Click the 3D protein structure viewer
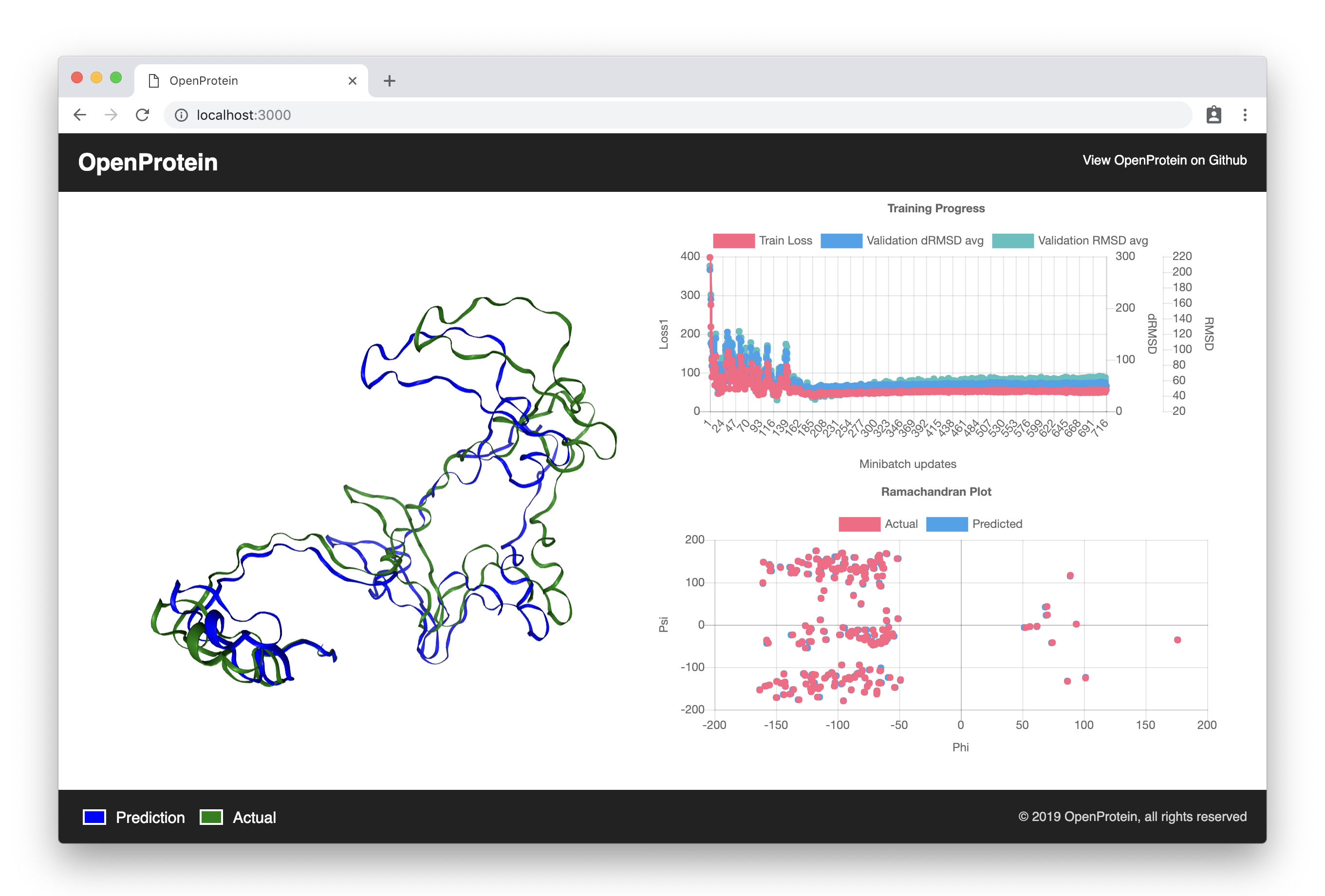This screenshot has height=896, width=1325. tap(382, 490)
